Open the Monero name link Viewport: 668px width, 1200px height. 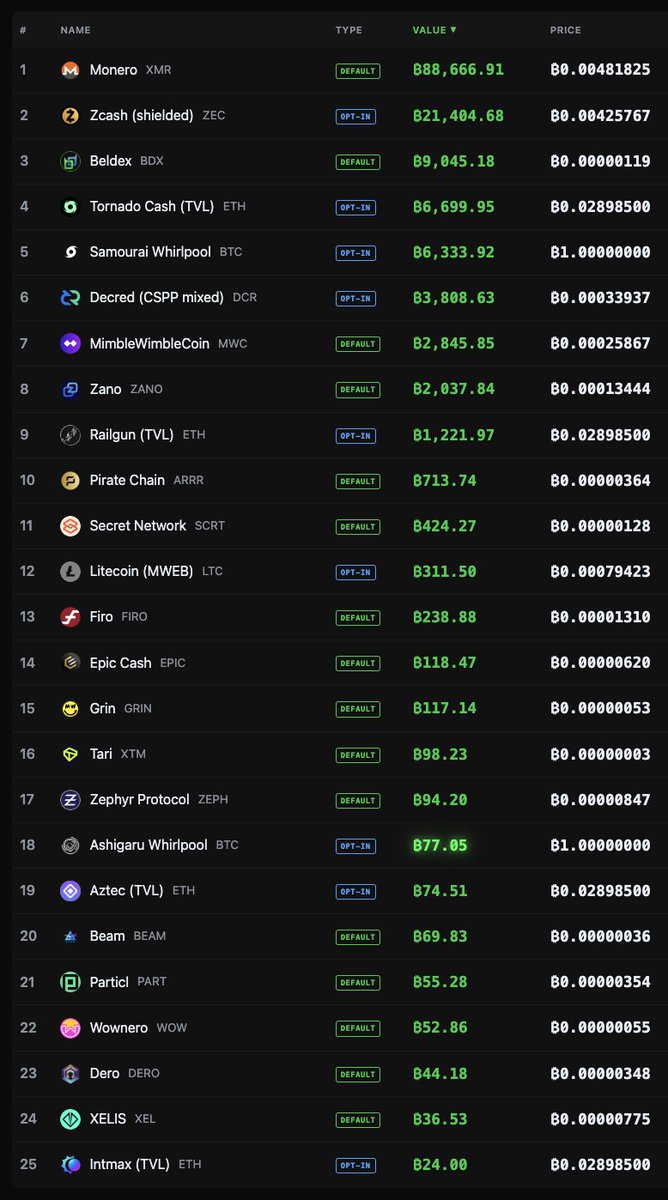pyautogui.click(x=113, y=70)
